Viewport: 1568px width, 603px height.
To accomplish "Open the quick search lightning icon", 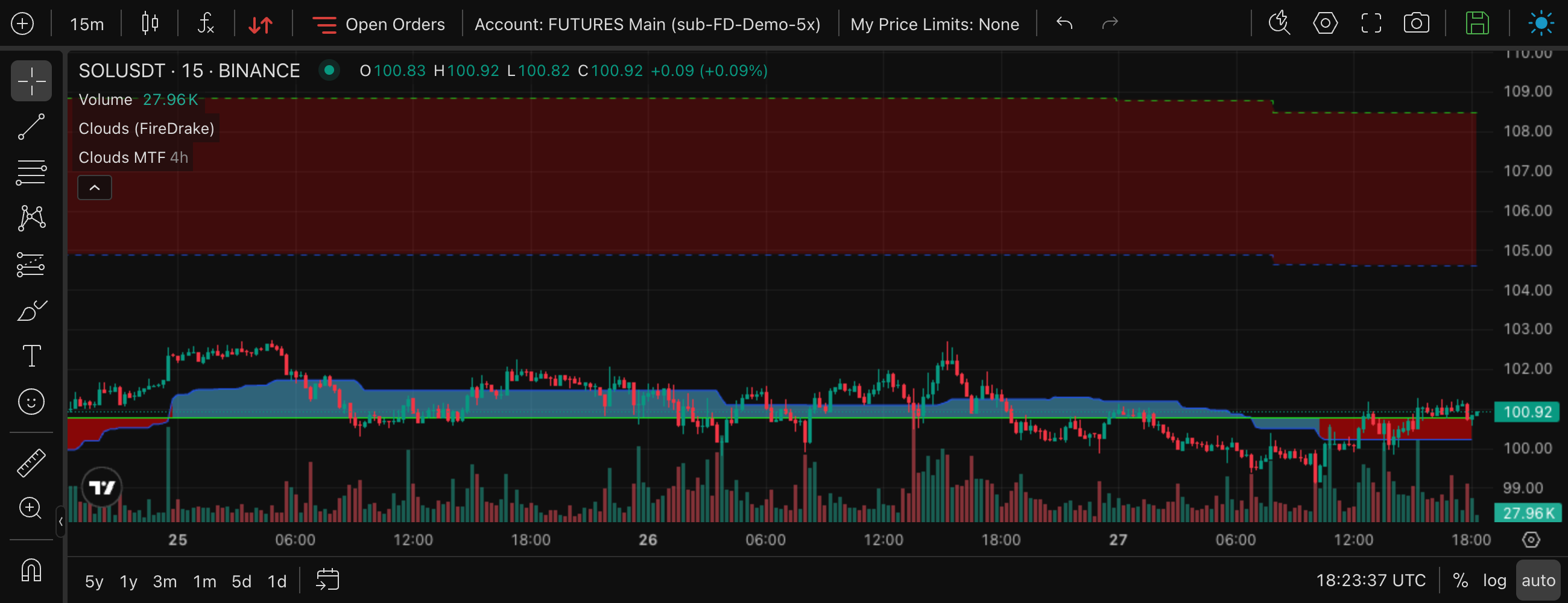I will (x=1279, y=24).
